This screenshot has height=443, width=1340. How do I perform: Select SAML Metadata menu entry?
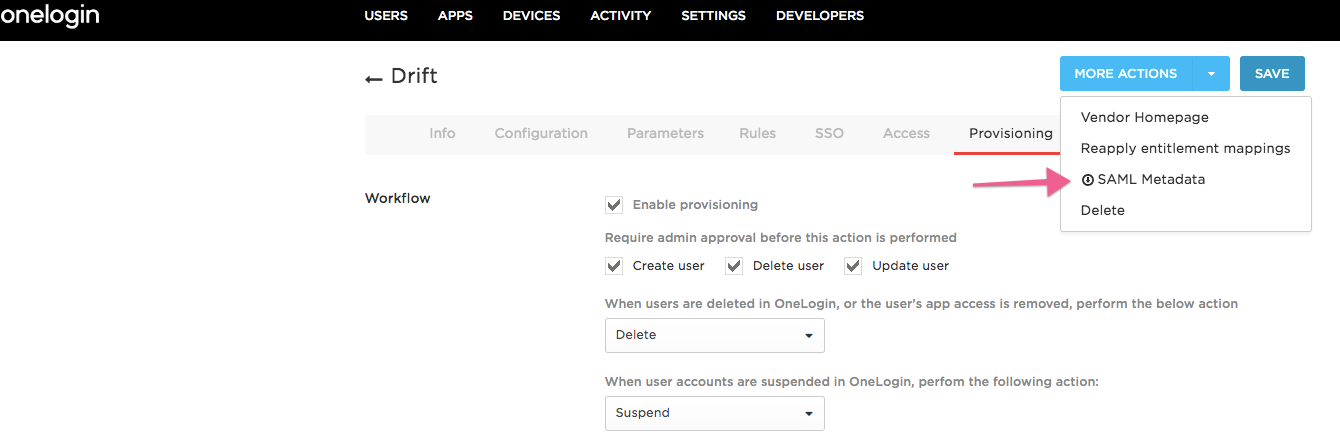click(x=1186, y=179)
